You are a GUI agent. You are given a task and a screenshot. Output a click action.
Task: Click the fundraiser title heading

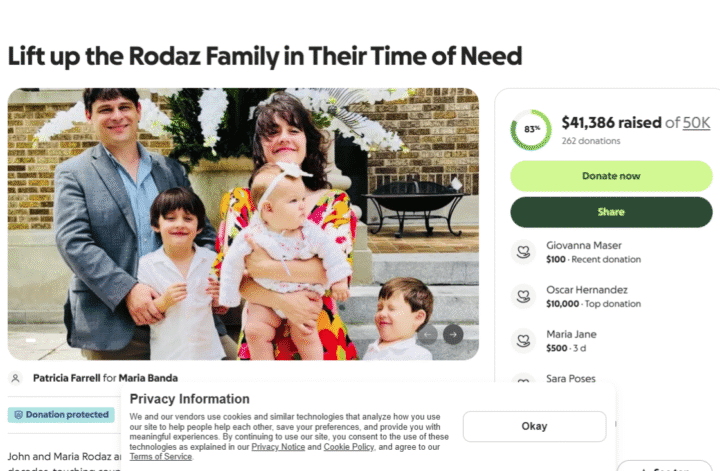coord(265,56)
